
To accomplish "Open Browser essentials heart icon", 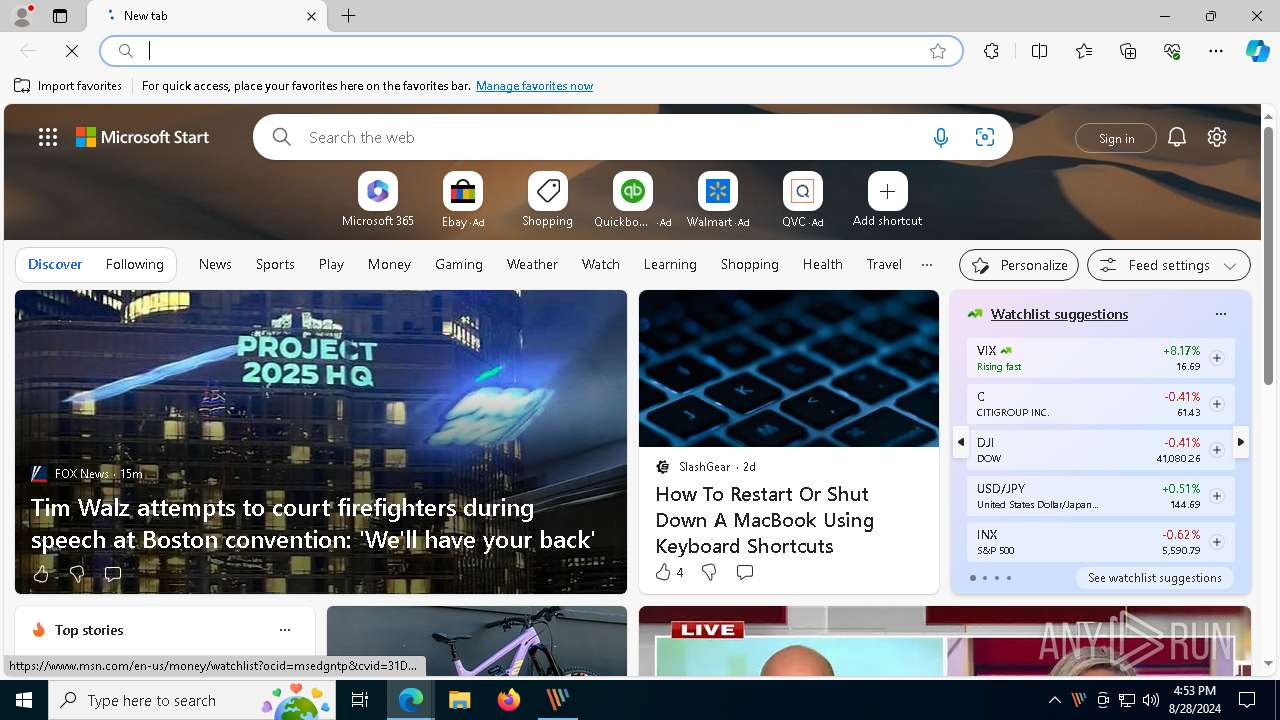I will tap(1172, 51).
